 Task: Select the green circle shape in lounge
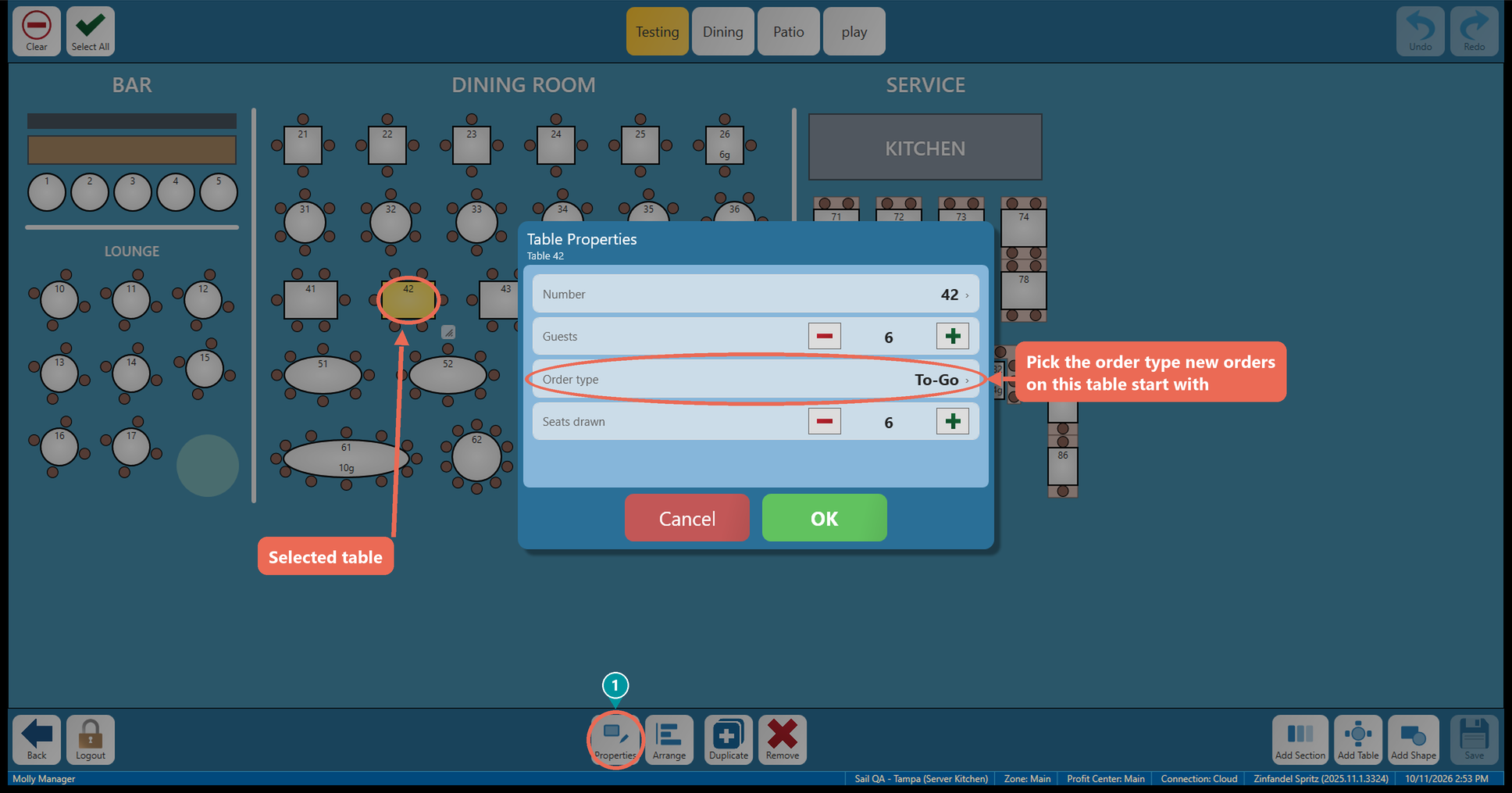coord(208,466)
